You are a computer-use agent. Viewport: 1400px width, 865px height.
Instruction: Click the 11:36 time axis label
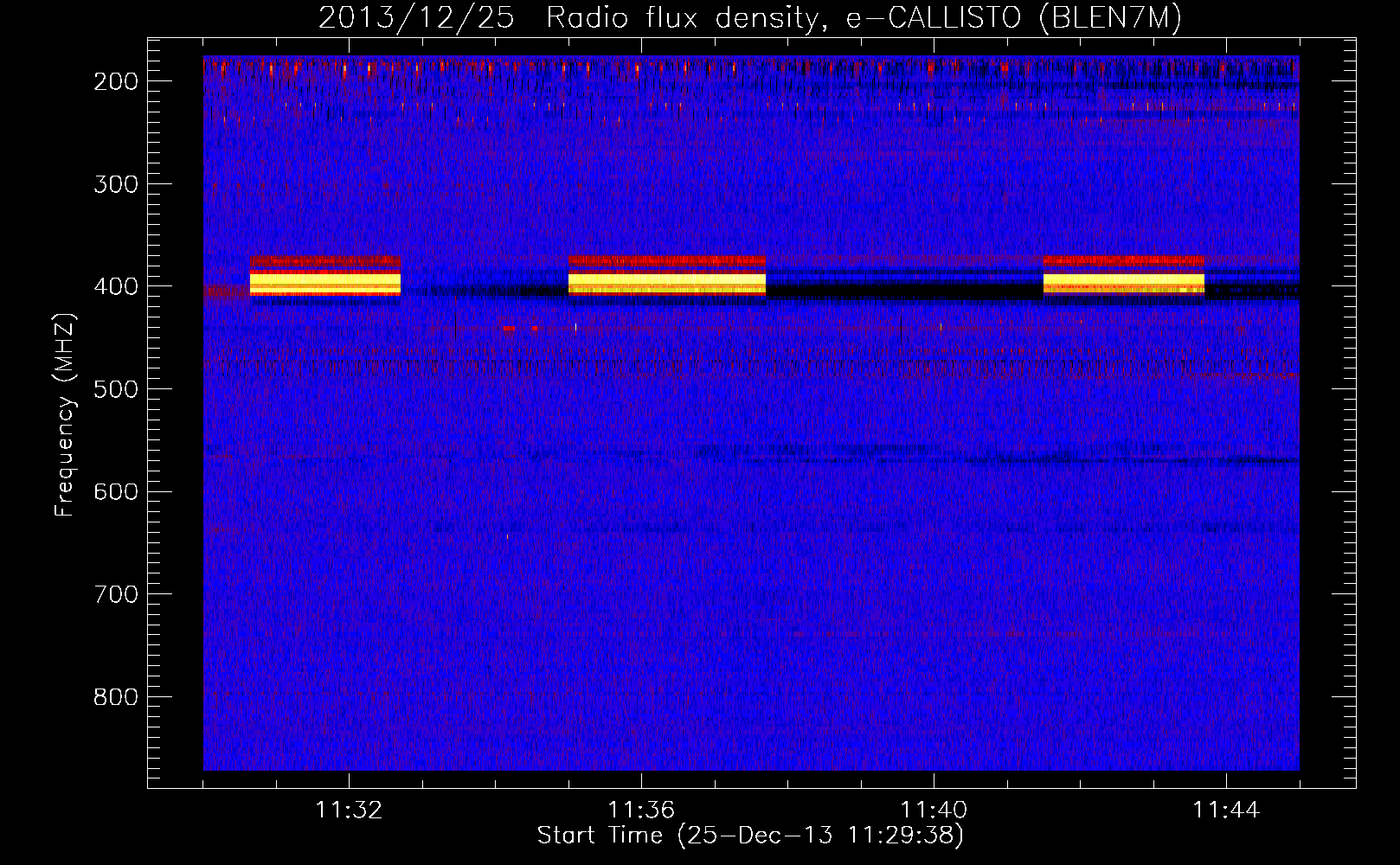pos(641,811)
